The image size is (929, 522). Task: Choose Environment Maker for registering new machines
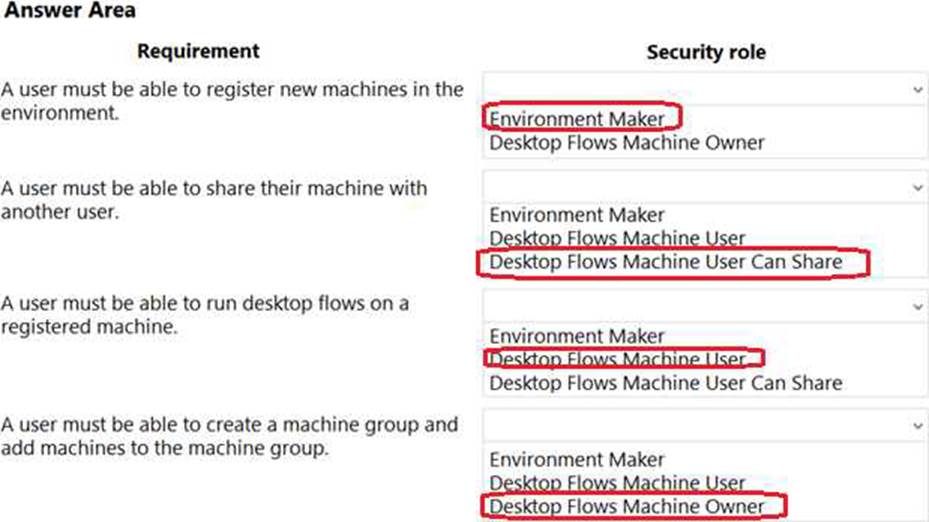[x=577, y=119]
